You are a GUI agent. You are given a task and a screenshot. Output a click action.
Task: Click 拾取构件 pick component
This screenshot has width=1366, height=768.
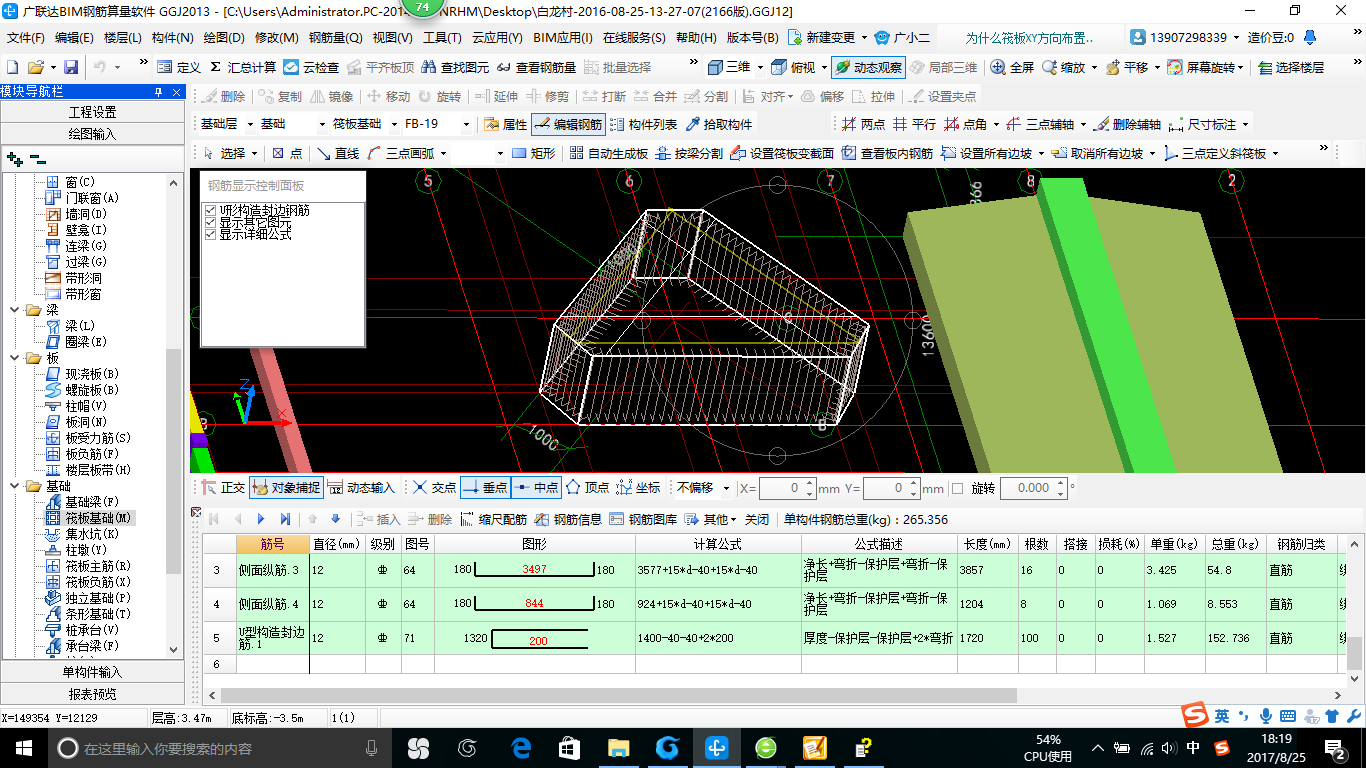(718, 125)
